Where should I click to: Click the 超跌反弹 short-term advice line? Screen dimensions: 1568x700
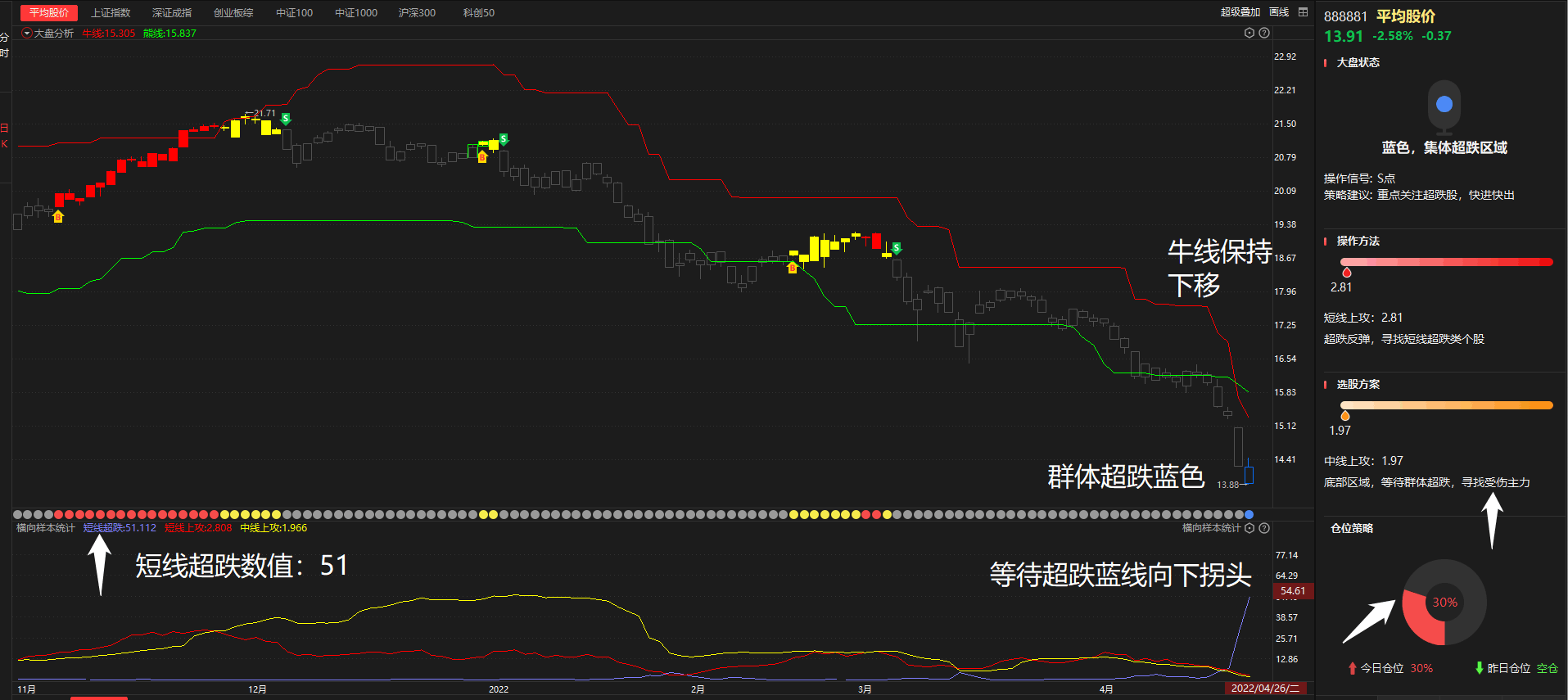(1404, 339)
